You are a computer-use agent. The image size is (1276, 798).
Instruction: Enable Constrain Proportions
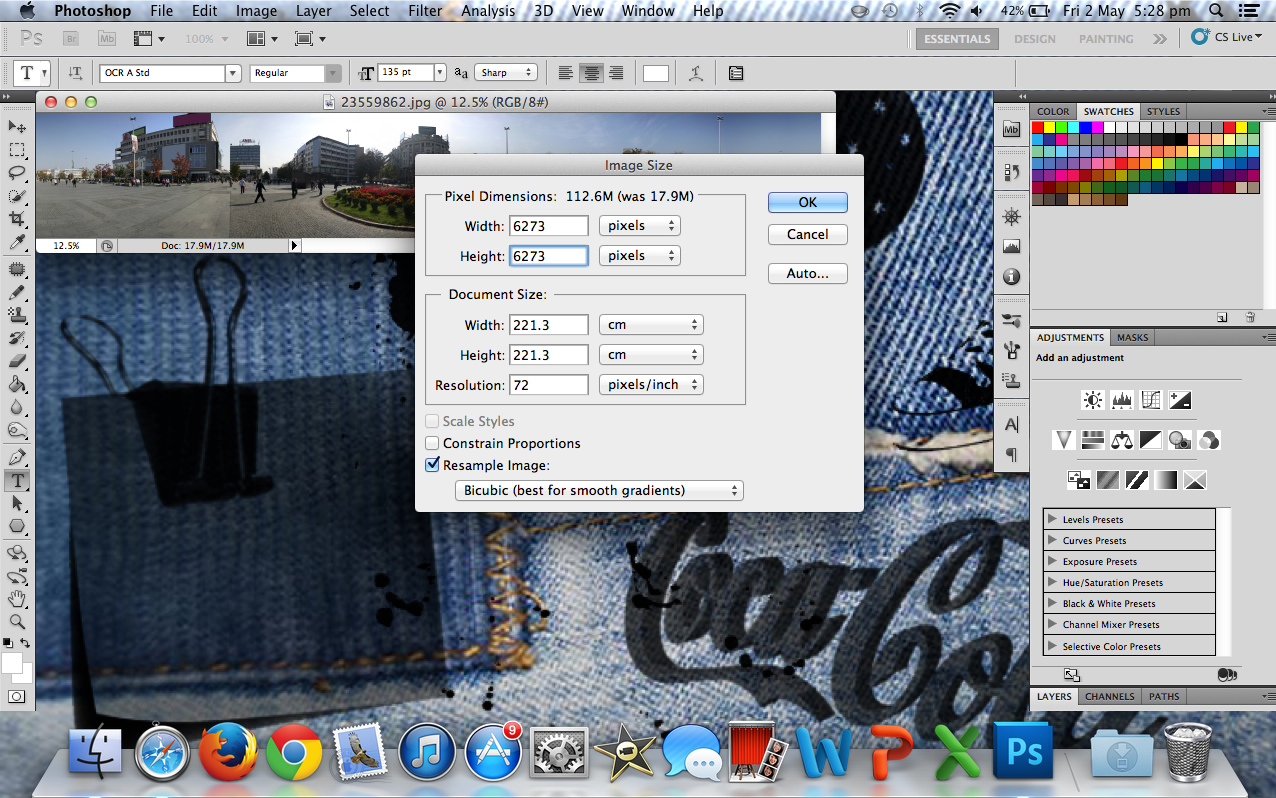(432, 443)
